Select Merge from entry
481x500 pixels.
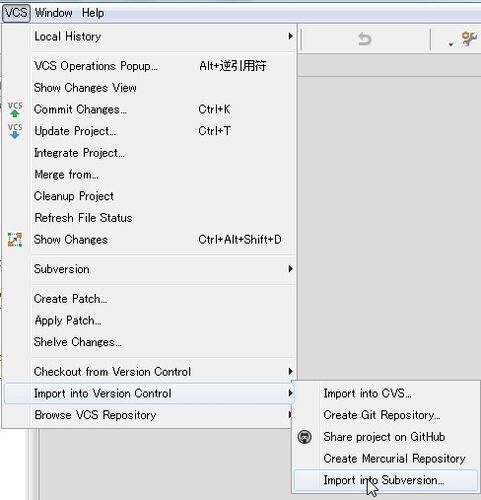click(x=150, y=174)
